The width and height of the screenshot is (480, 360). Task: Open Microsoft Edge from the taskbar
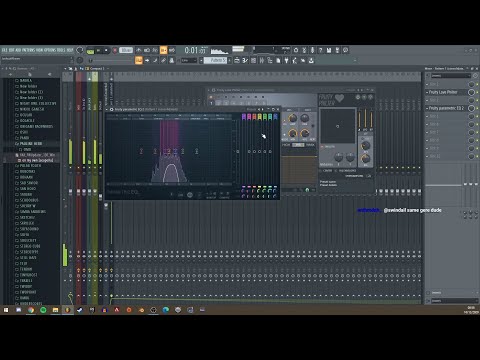coord(166,310)
